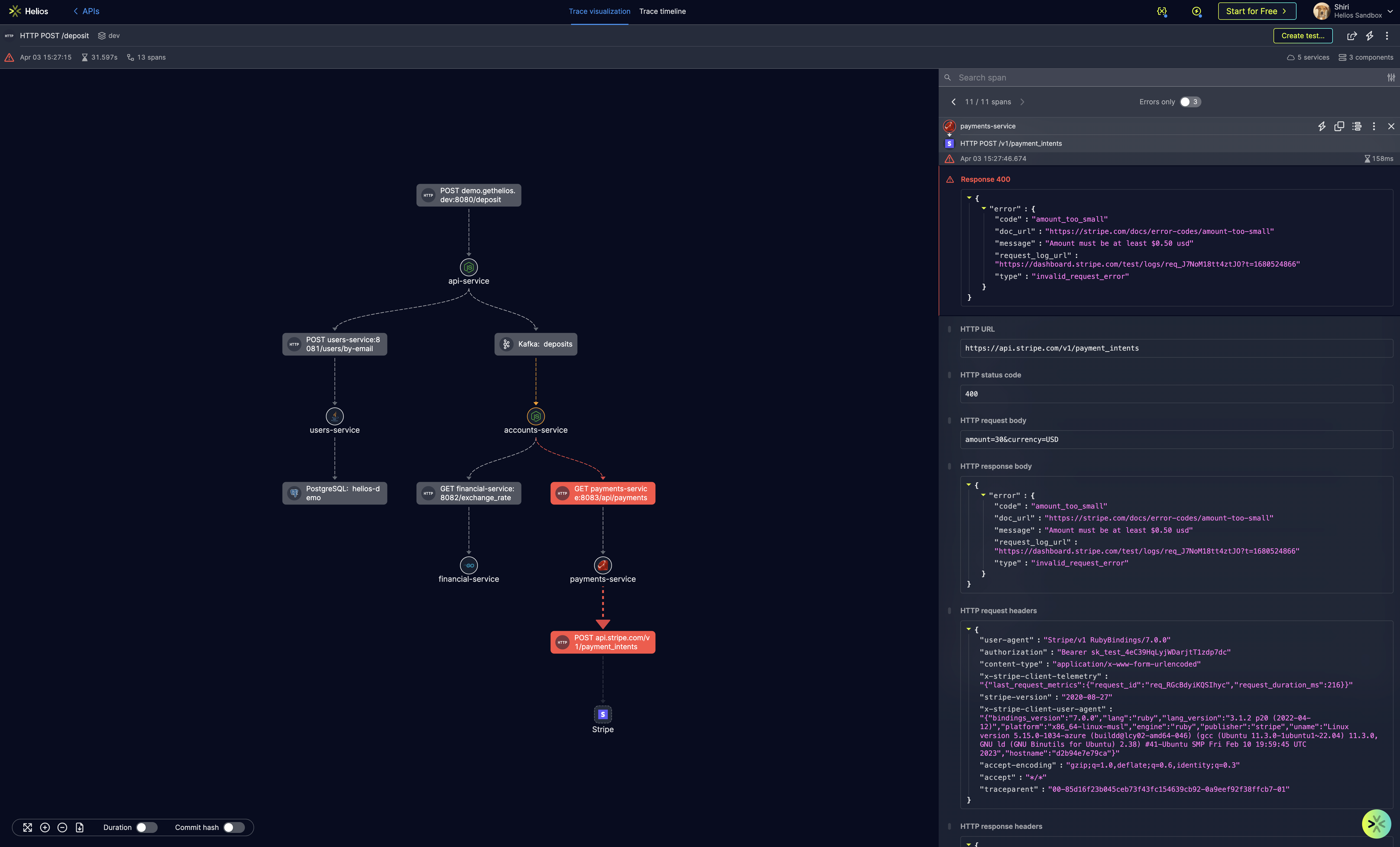1400x847 pixels.
Task: Click the bracket icon in top bar
Action: click(1162, 11)
